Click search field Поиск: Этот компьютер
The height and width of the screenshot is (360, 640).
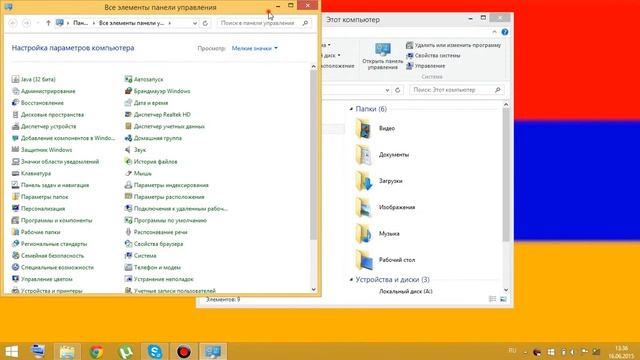[x=457, y=90]
